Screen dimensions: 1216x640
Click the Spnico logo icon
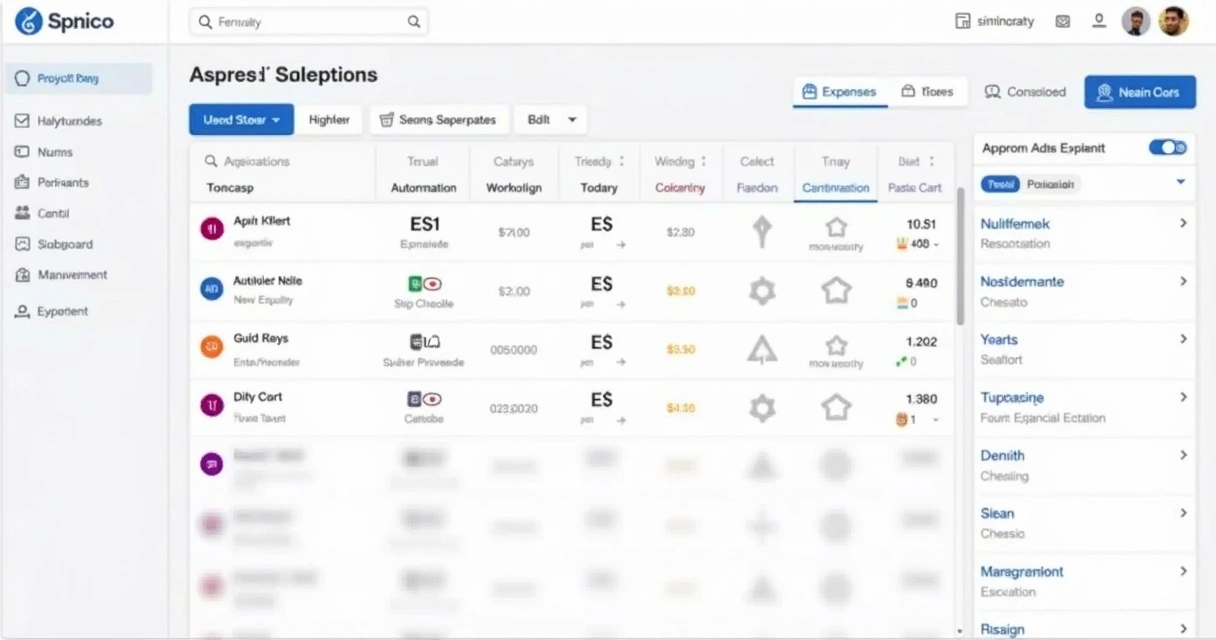point(28,21)
